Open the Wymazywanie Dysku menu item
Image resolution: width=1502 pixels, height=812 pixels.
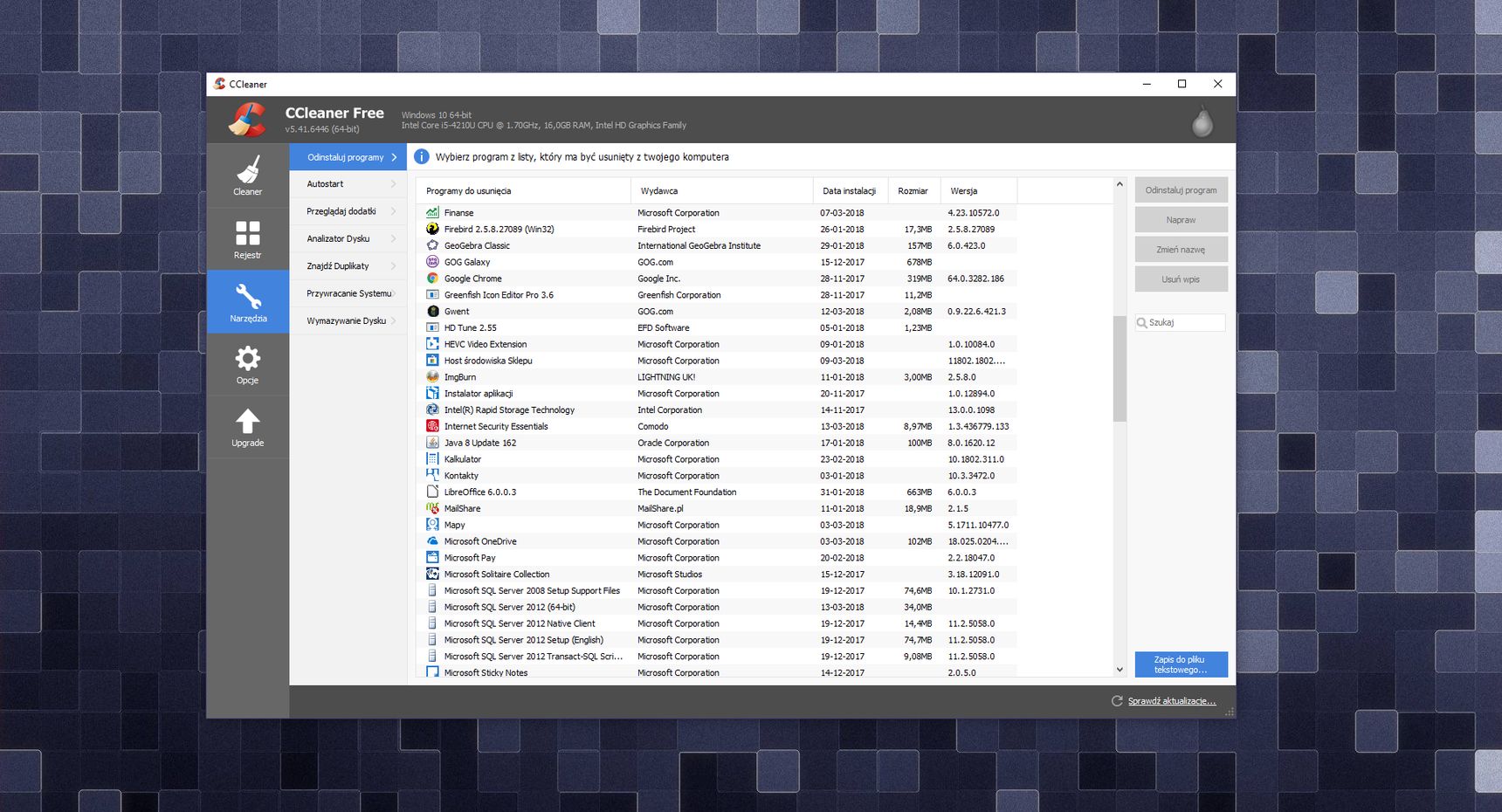[x=348, y=320]
